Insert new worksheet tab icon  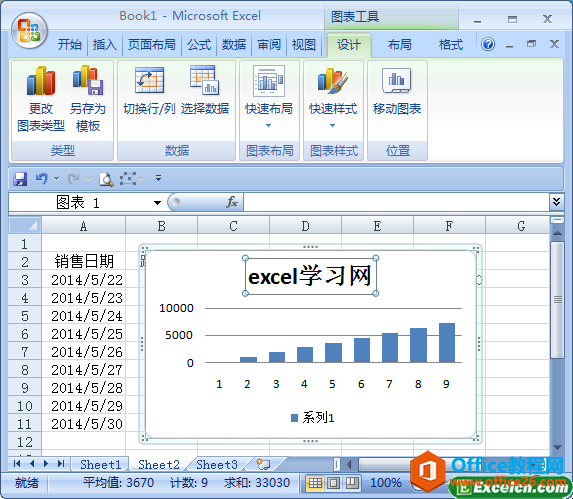pyautogui.click(x=263, y=464)
